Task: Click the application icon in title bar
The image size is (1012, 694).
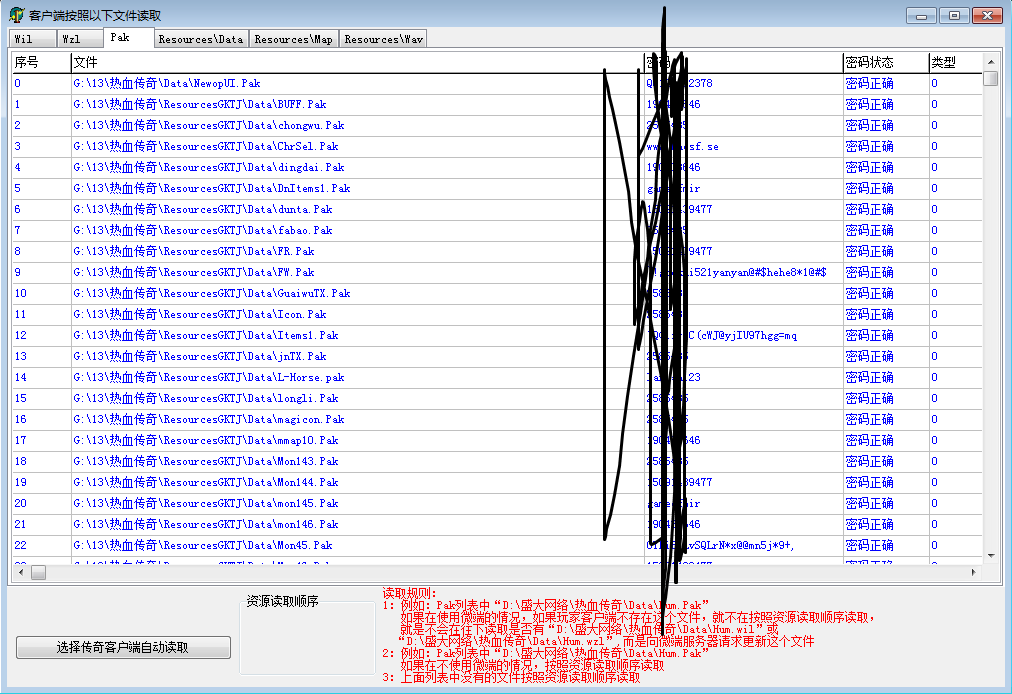Action: [x=16, y=15]
